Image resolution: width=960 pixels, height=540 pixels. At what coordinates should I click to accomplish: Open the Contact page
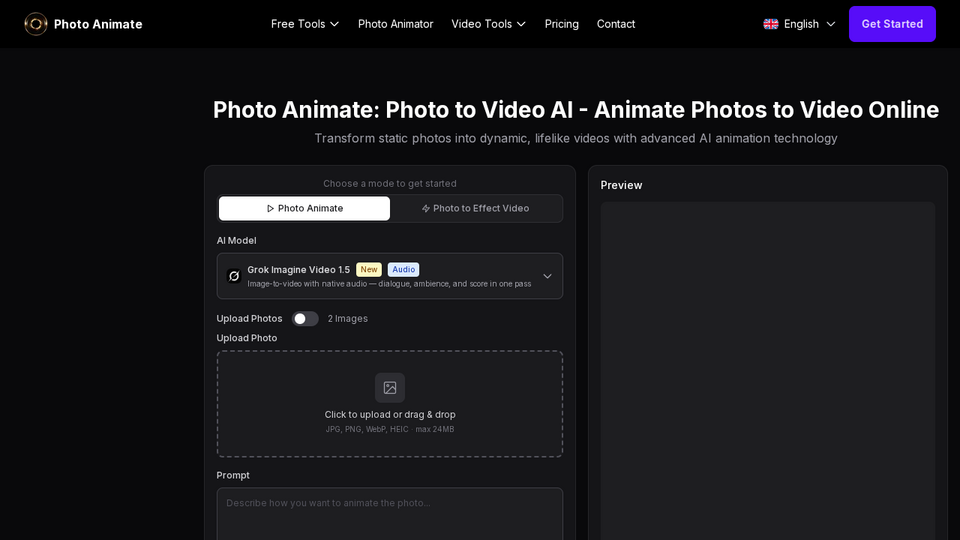616,24
